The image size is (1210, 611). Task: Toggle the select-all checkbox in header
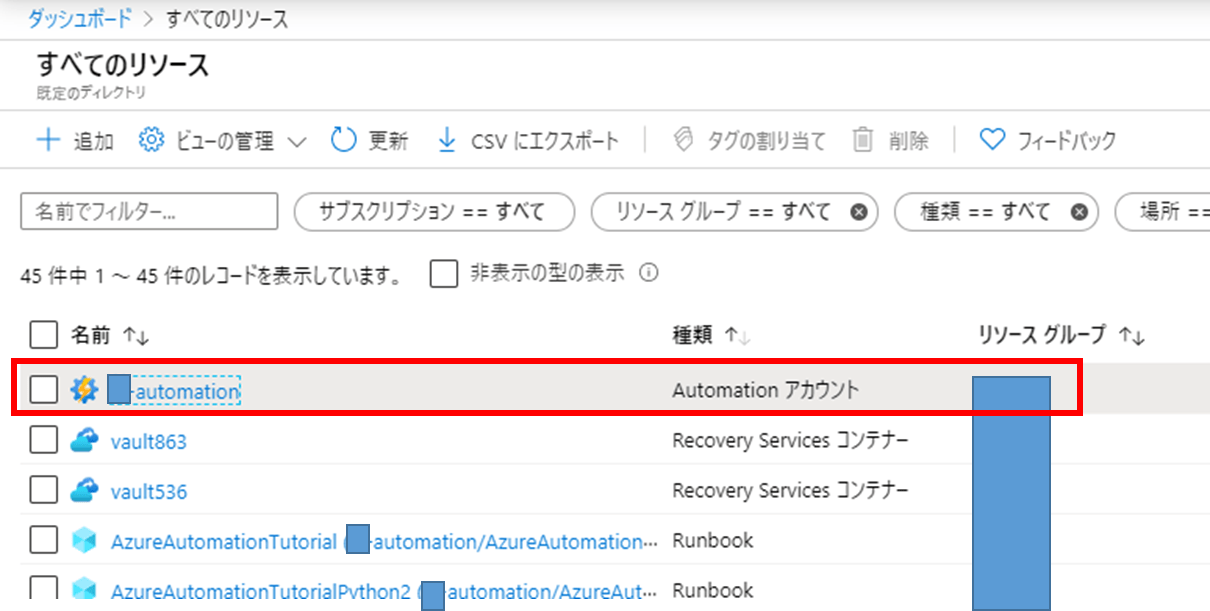pos(43,334)
